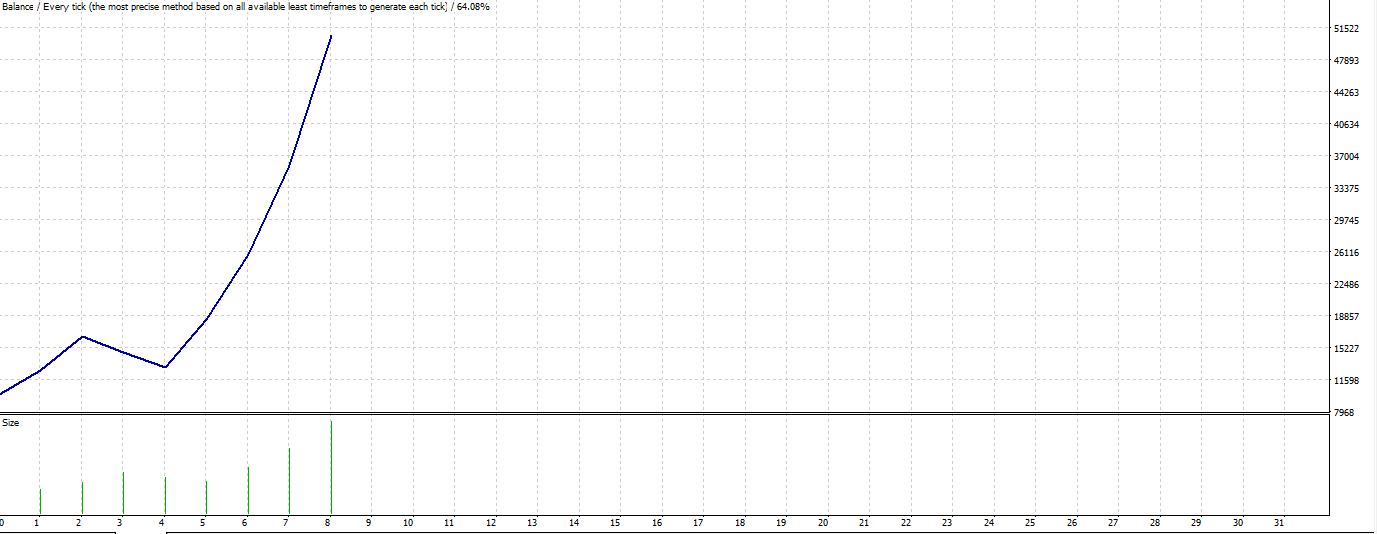
Task: Click the balance line local peak at trade 2
Action: (x=82, y=337)
